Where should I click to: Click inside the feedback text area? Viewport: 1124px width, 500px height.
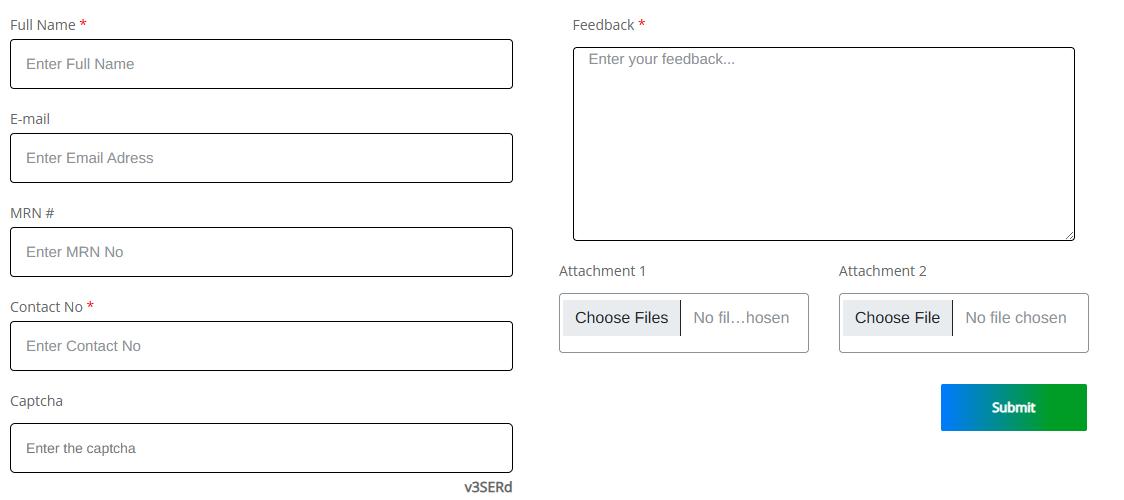(x=823, y=144)
